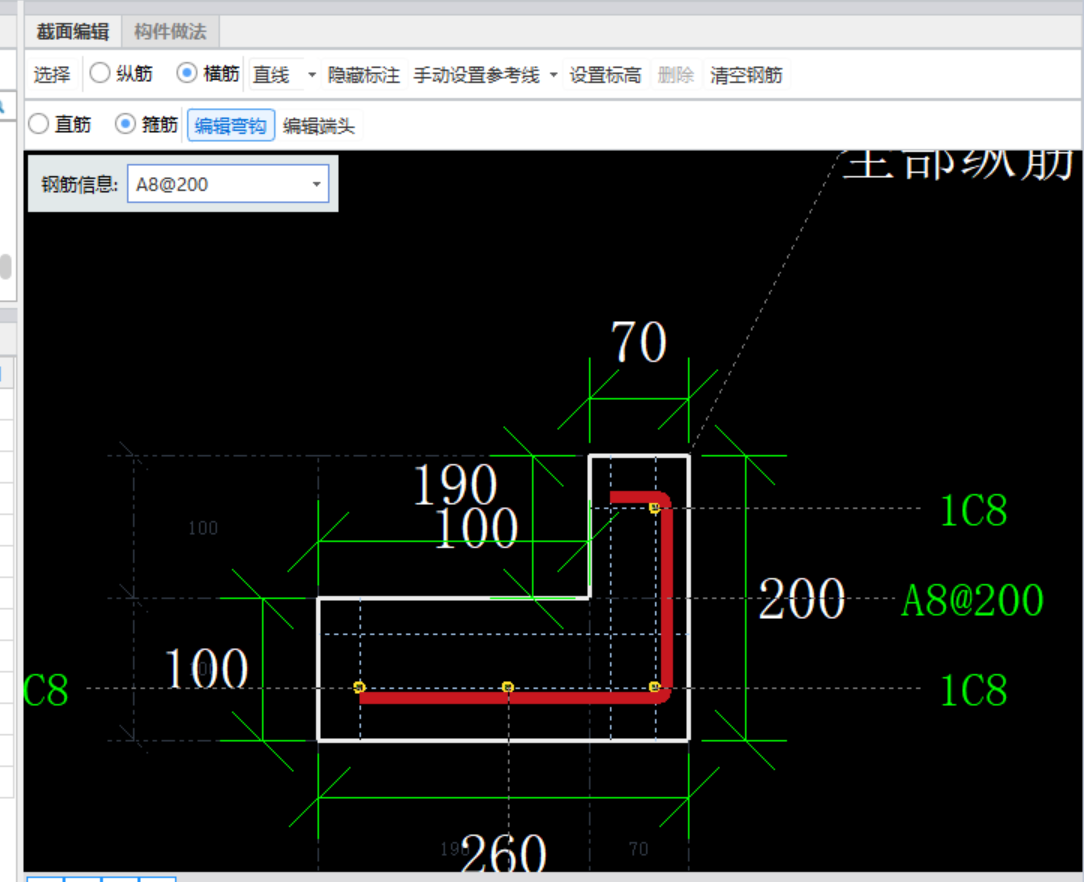This screenshot has height=882, width=1084.
Task: Click the 260 width dimension value
Action: click(x=504, y=853)
